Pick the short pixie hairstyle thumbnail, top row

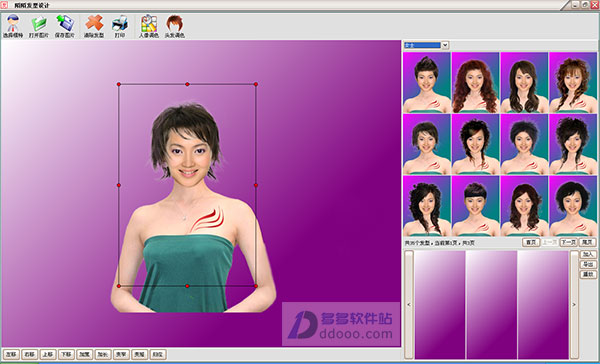coord(427,82)
